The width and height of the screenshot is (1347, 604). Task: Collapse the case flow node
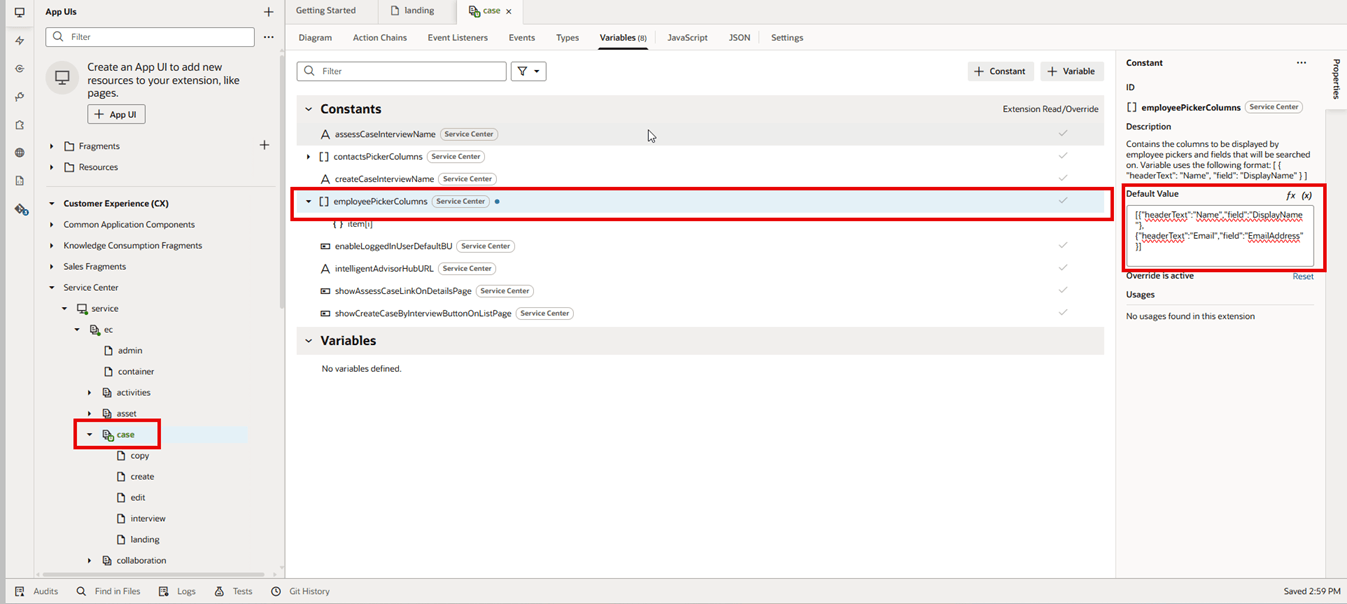pos(90,435)
